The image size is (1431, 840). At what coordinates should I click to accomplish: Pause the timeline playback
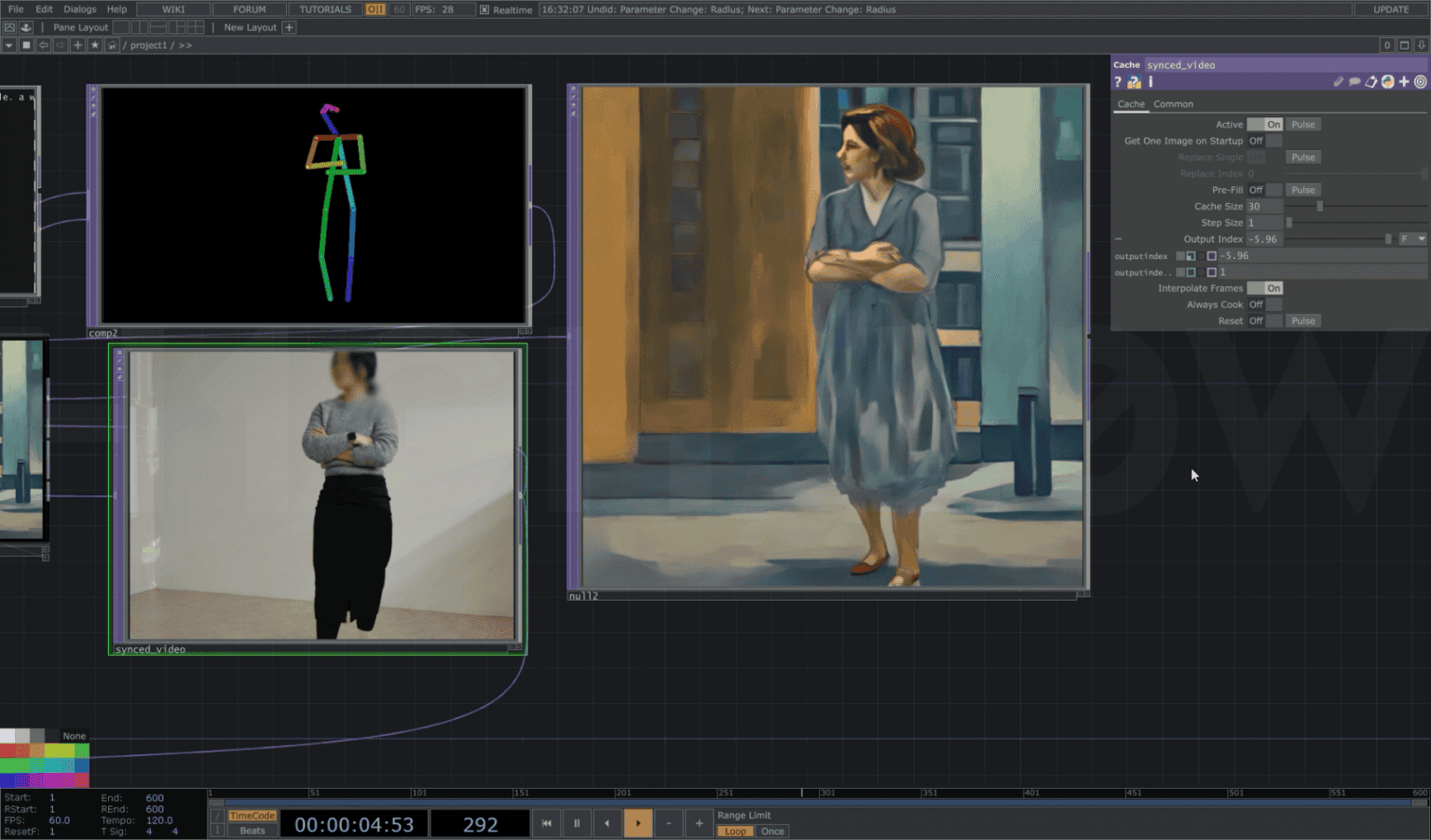(x=577, y=823)
